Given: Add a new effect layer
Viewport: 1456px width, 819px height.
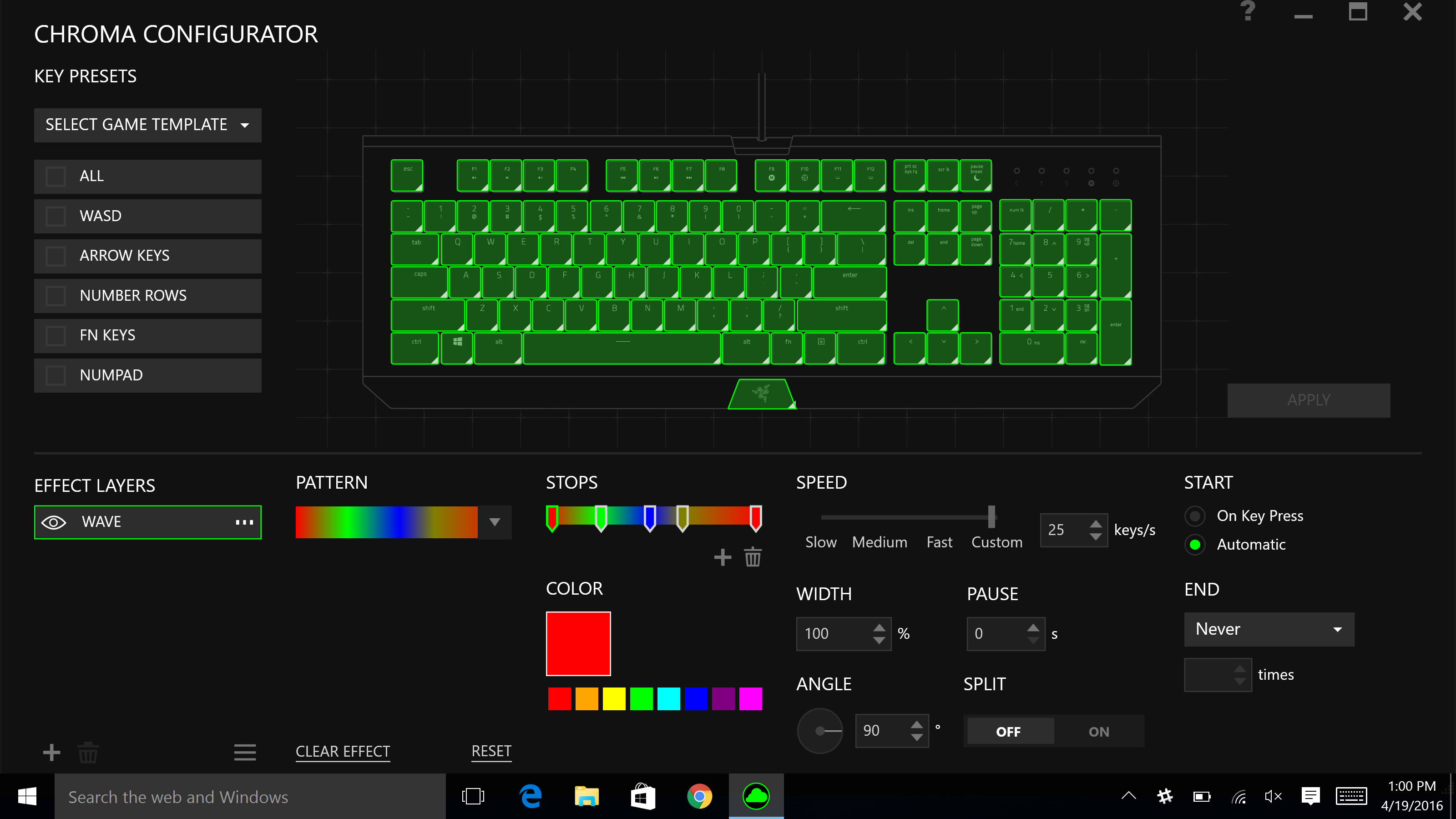Looking at the screenshot, I should click(x=51, y=752).
